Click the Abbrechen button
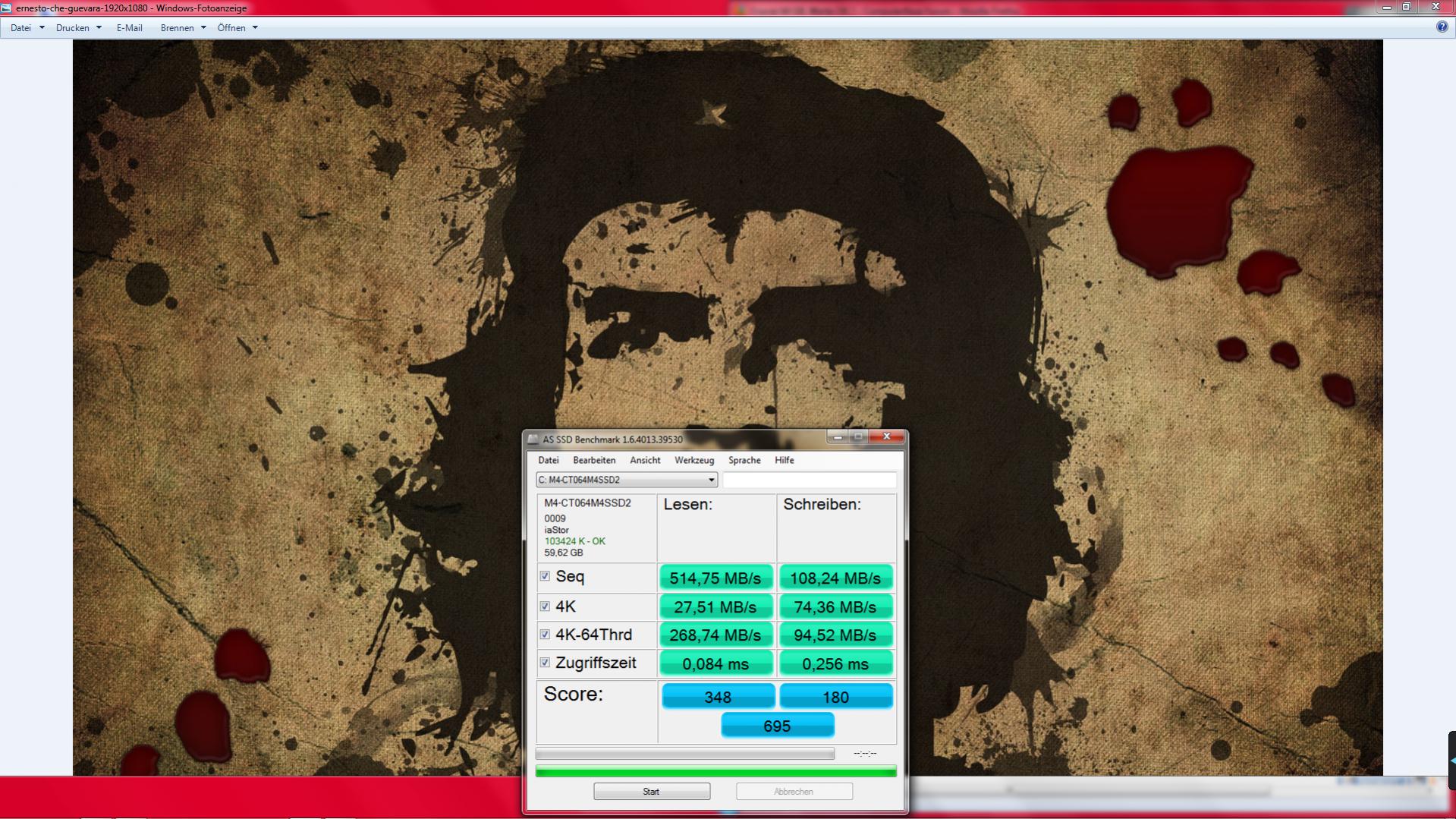The width and height of the screenshot is (1456, 819). point(794,792)
